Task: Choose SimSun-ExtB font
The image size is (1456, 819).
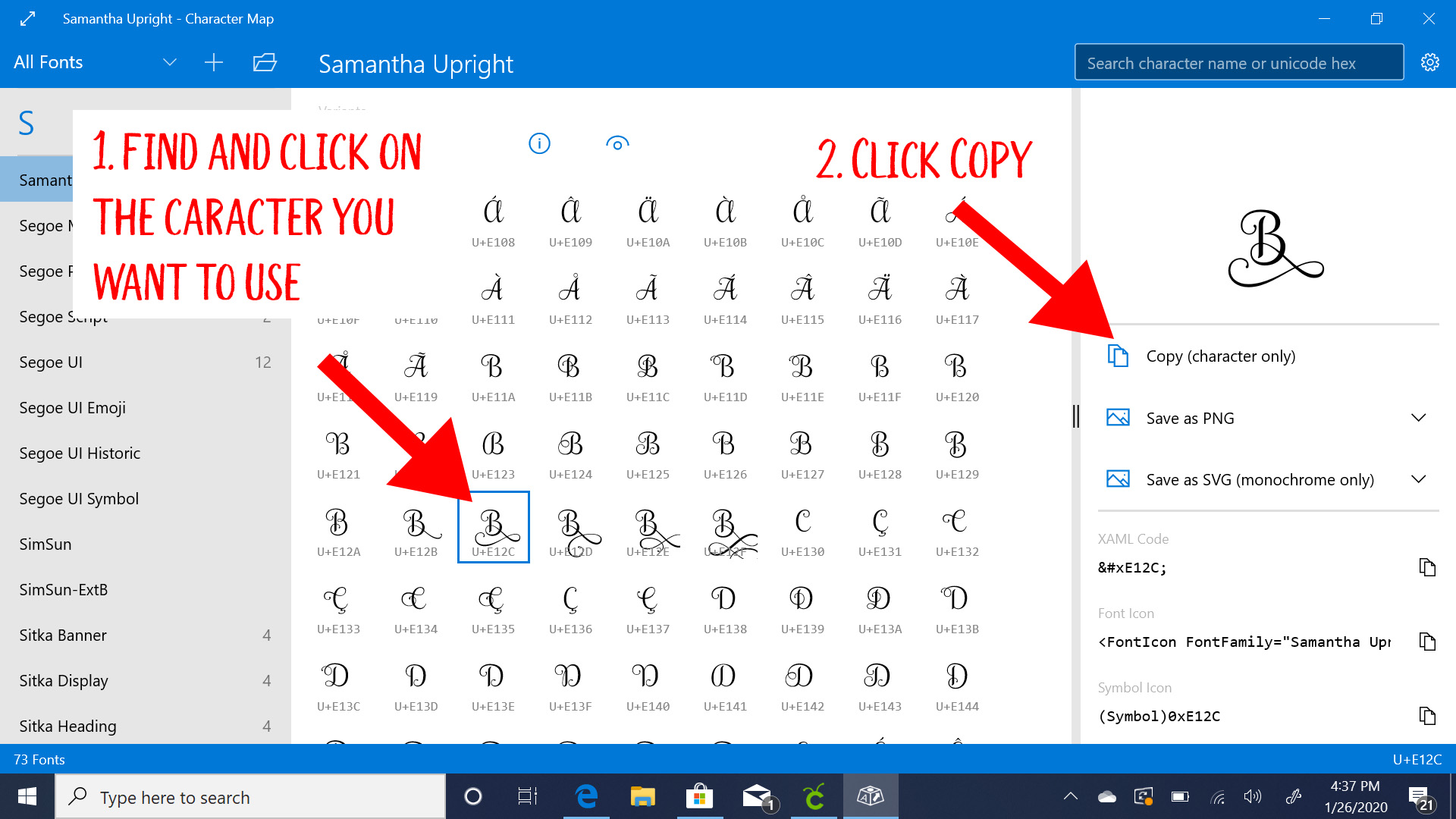Action: (x=145, y=589)
